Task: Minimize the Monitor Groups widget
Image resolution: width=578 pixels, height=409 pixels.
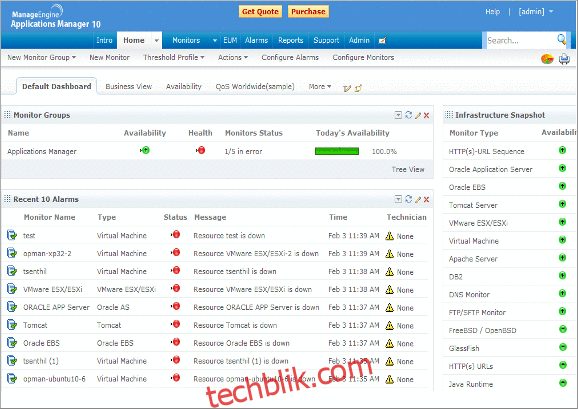Action: 398,115
